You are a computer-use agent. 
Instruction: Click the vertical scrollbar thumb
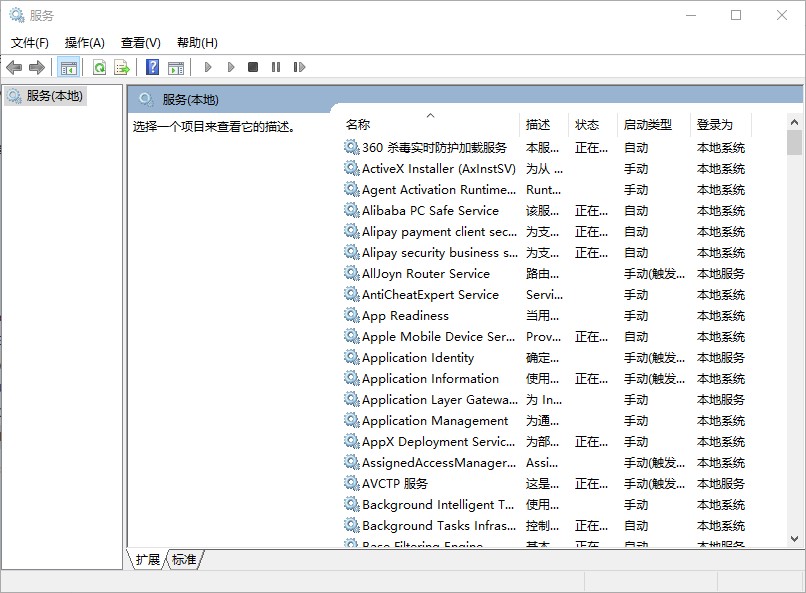tap(794, 142)
